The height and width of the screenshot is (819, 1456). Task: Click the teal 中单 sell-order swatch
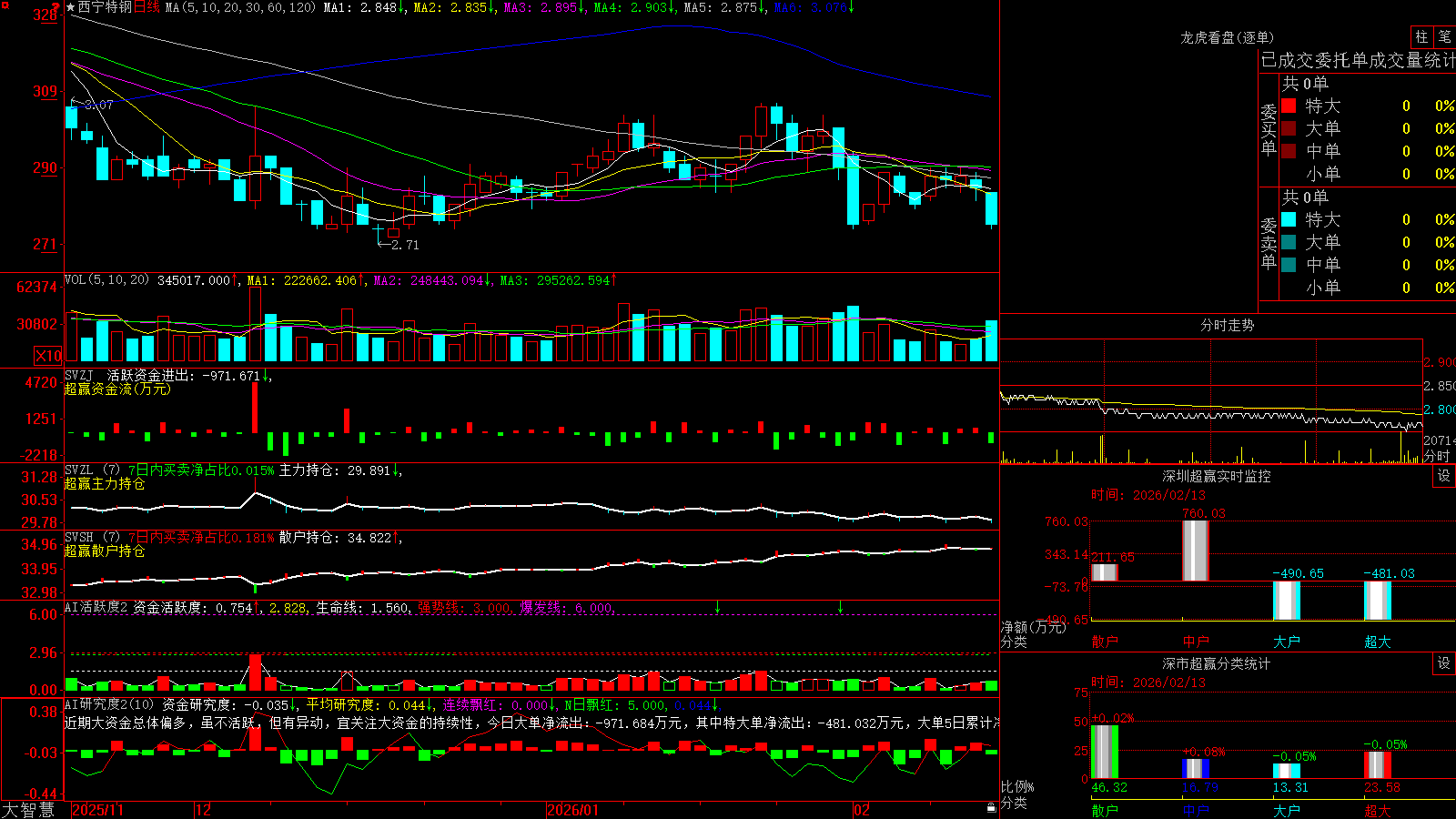tap(1289, 265)
